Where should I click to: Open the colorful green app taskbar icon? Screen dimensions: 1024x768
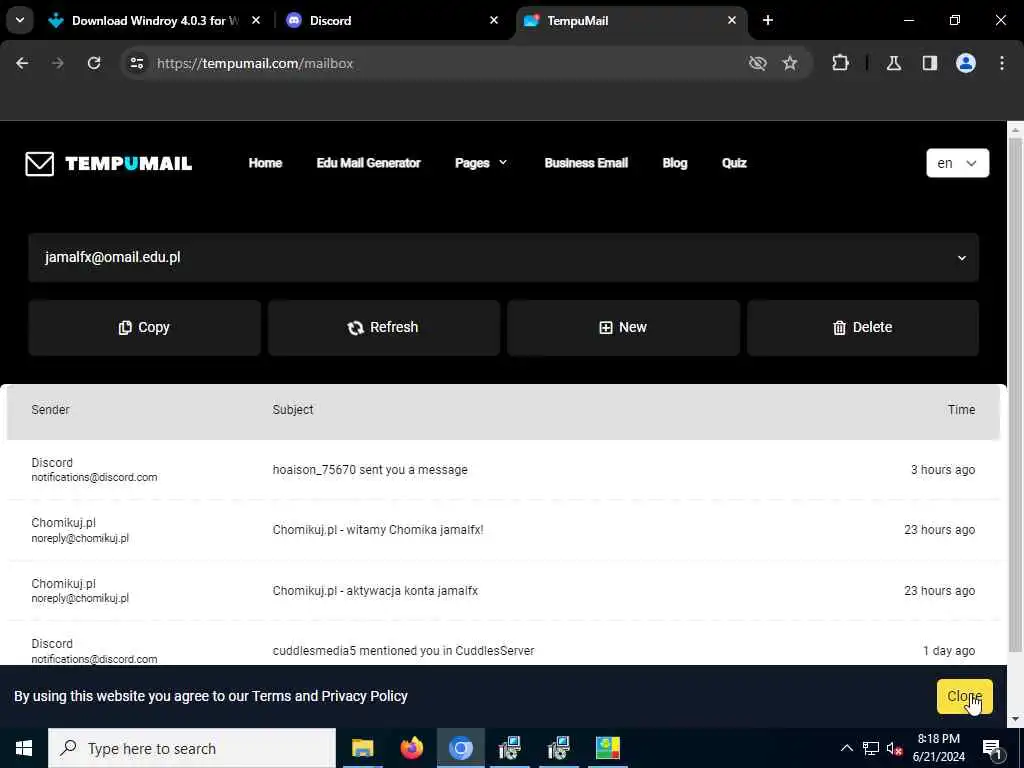pos(607,748)
